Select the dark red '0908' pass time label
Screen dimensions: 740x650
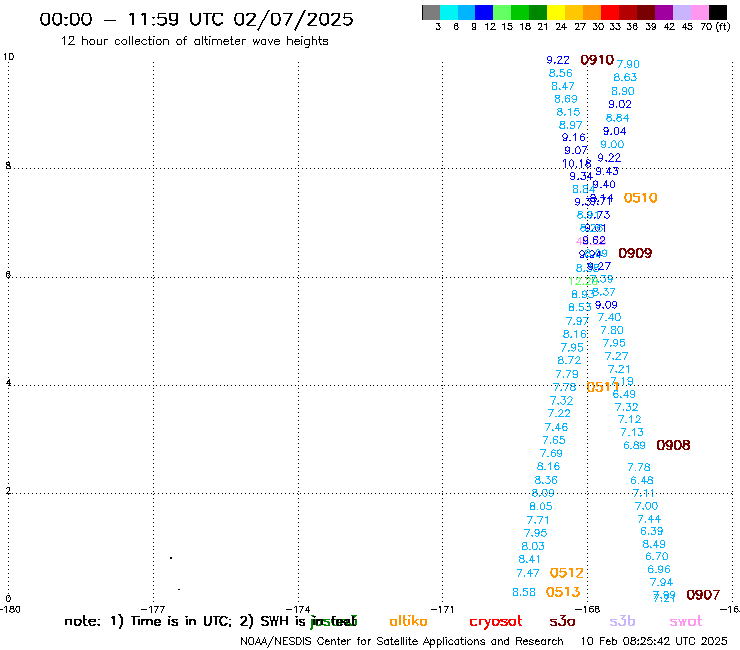pyautogui.click(x=673, y=445)
